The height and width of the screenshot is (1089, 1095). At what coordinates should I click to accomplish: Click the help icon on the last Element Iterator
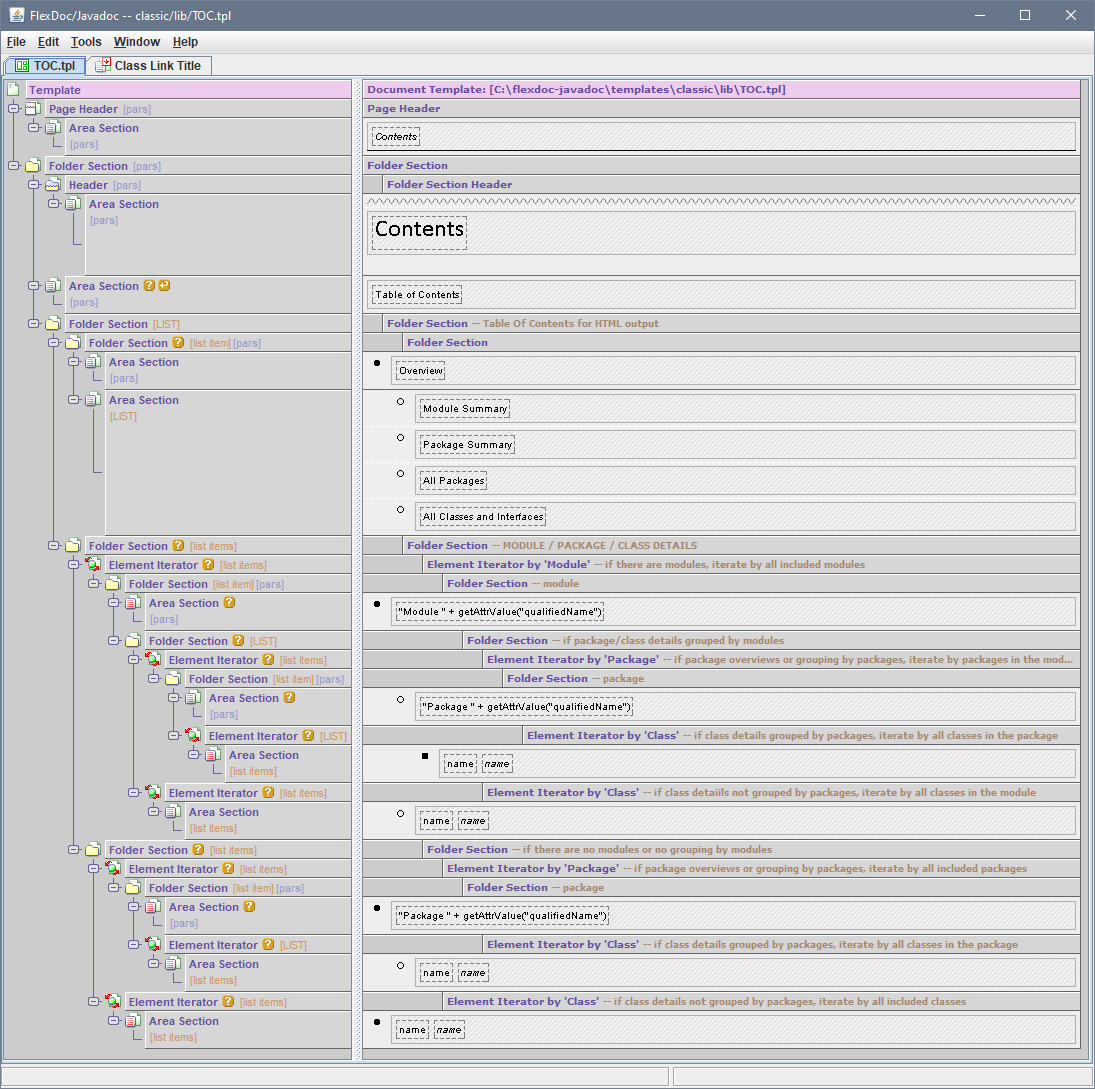[x=228, y=1002]
